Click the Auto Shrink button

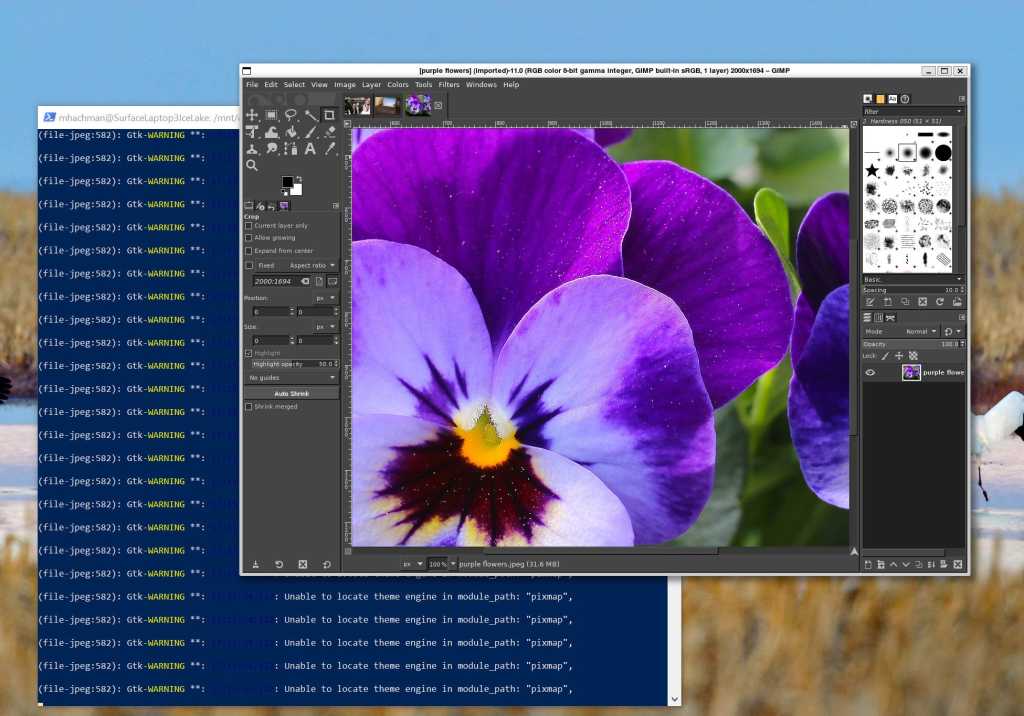[291, 394]
